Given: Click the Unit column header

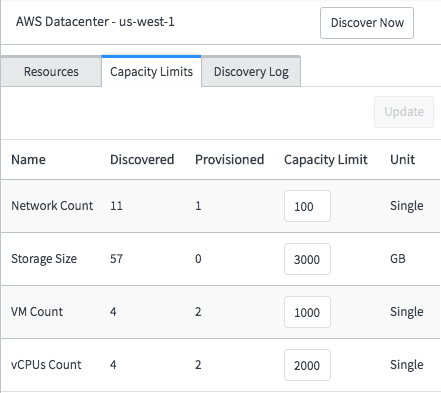Looking at the screenshot, I should (x=402, y=160).
